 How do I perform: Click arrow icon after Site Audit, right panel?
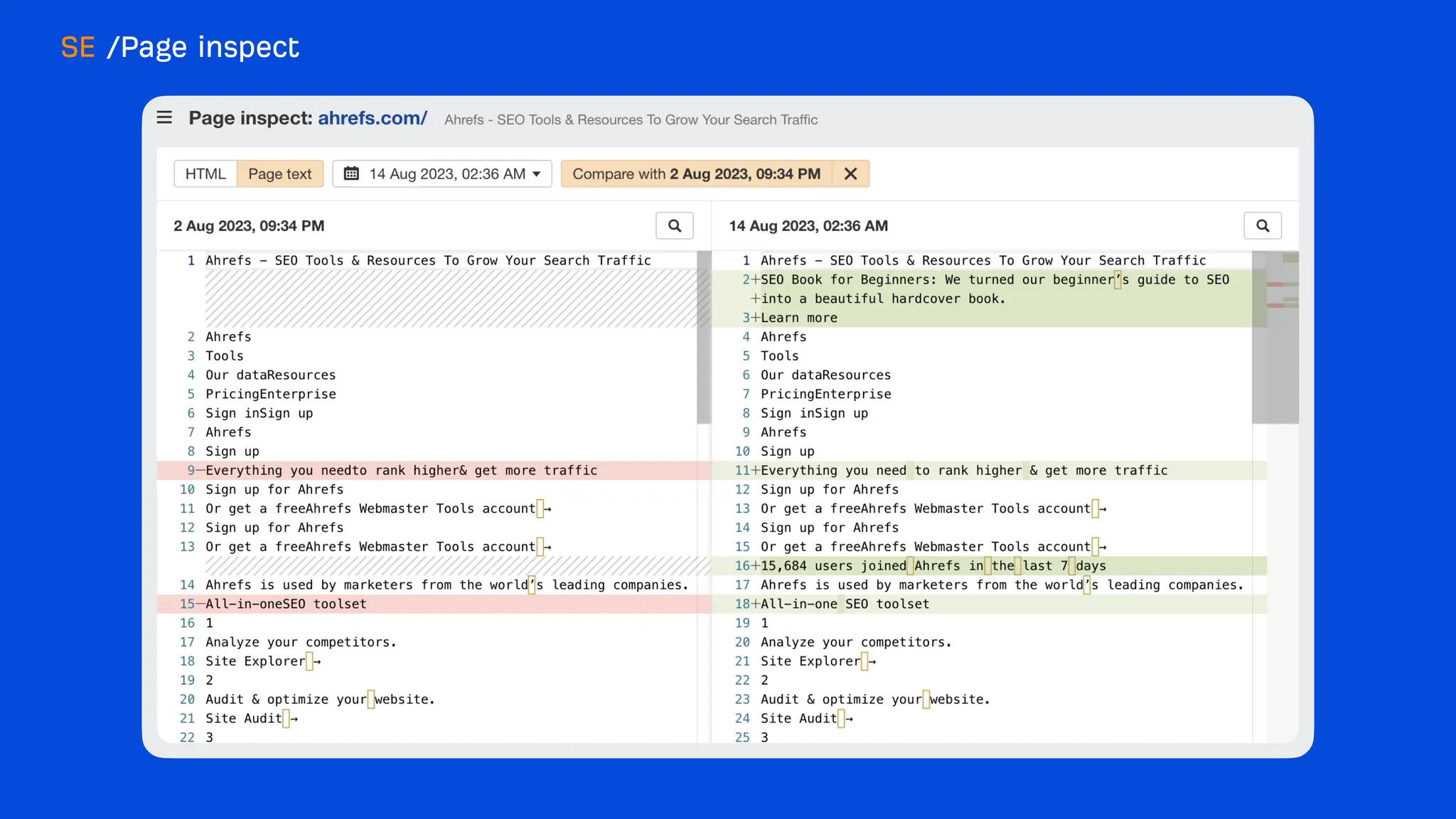pyautogui.click(x=849, y=719)
